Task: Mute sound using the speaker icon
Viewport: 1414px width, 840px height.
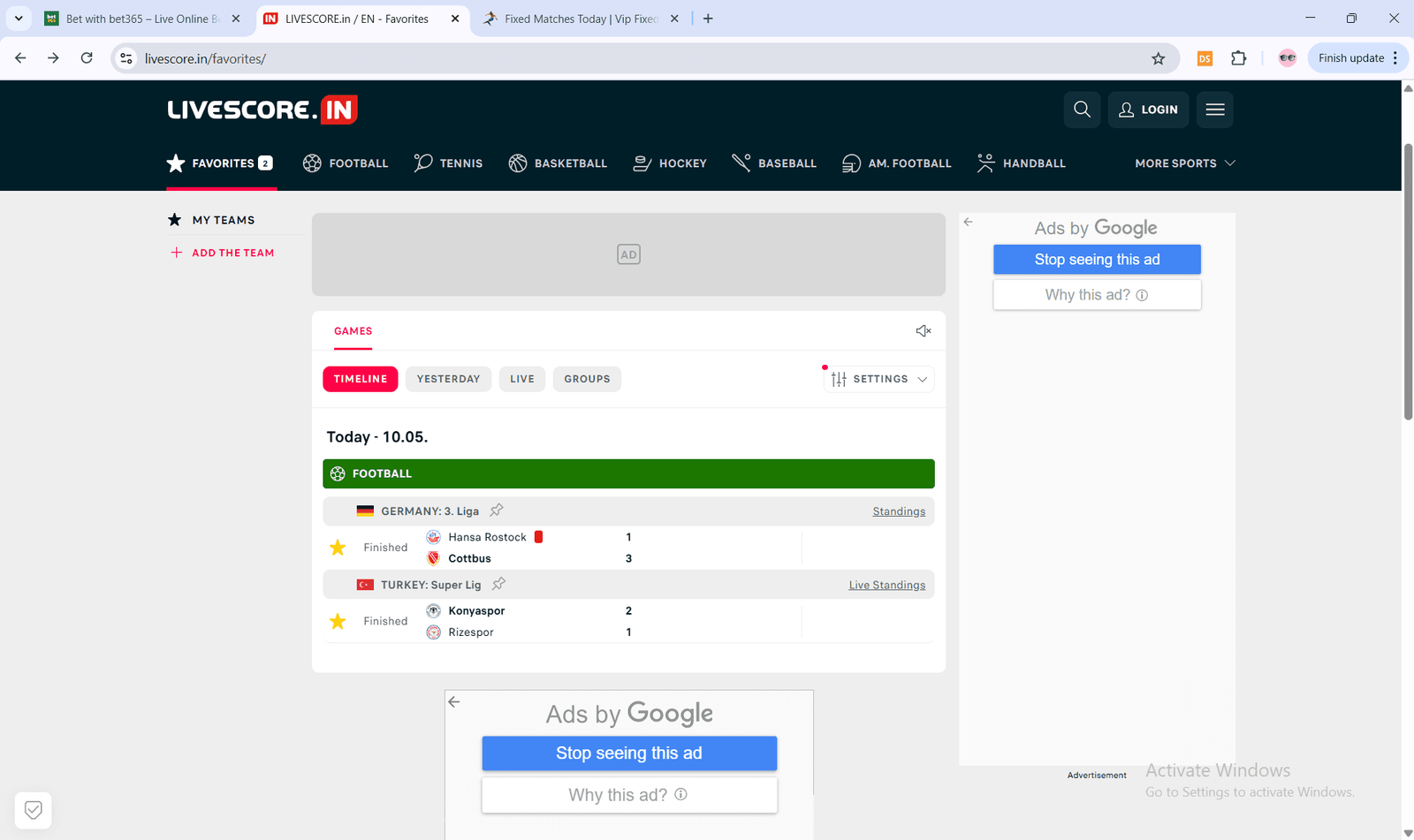Action: point(924,330)
